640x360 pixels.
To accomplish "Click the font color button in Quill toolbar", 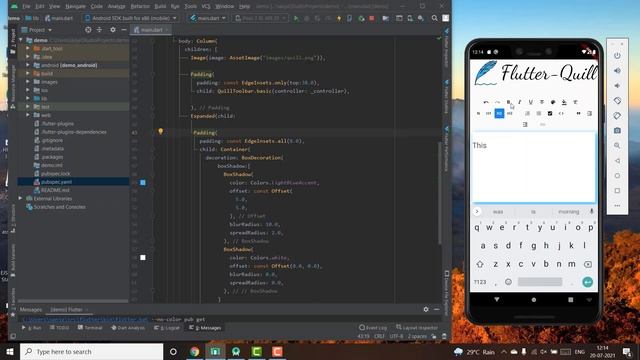I will (x=553, y=102).
